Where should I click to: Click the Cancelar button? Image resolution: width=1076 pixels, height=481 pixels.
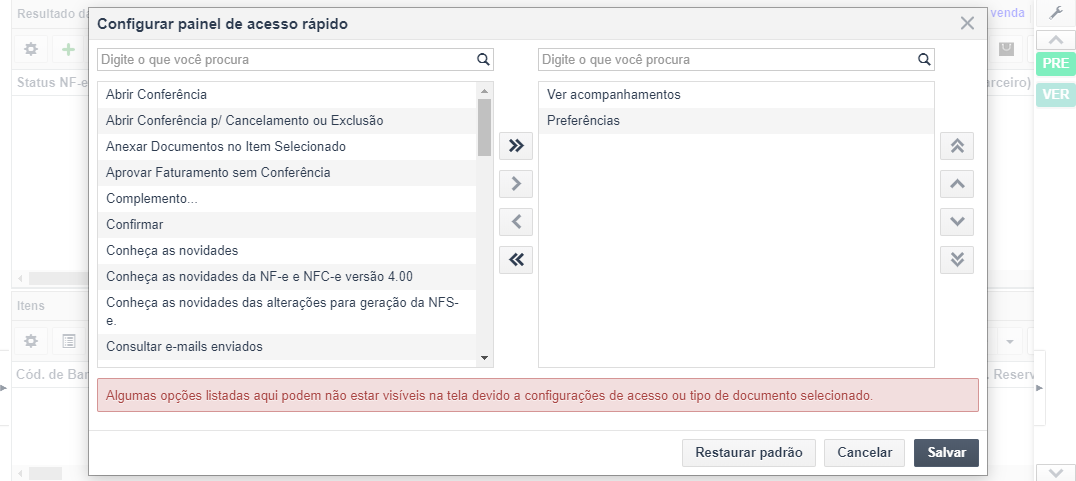865,453
